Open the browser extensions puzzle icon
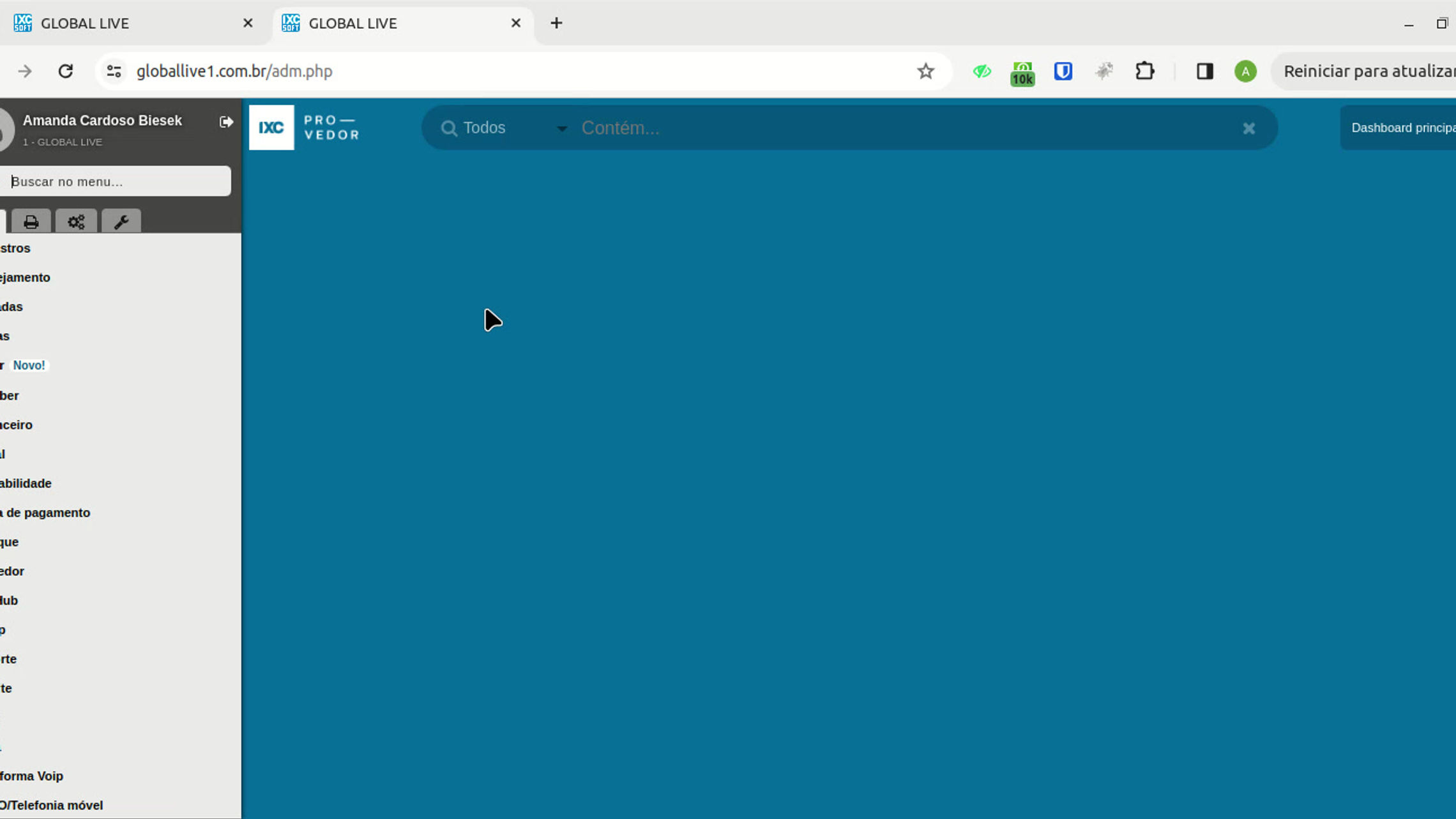The image size is (1456, 819). pyautogui.click(x=1144, y=71)
